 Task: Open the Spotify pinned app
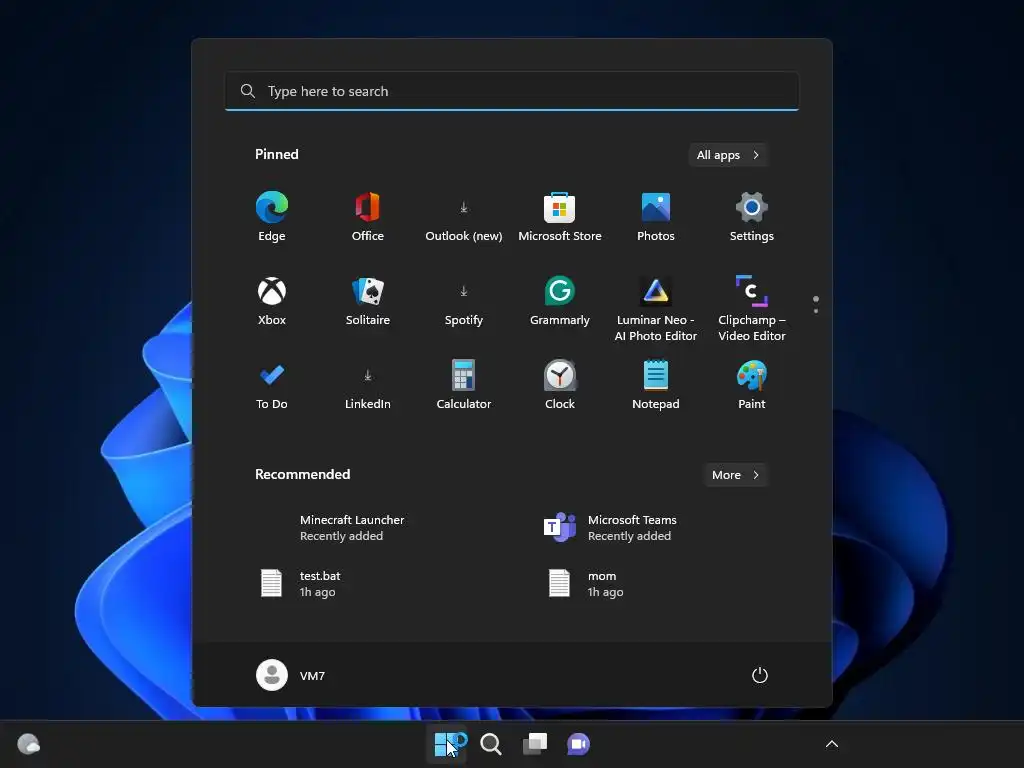point(464,301)
